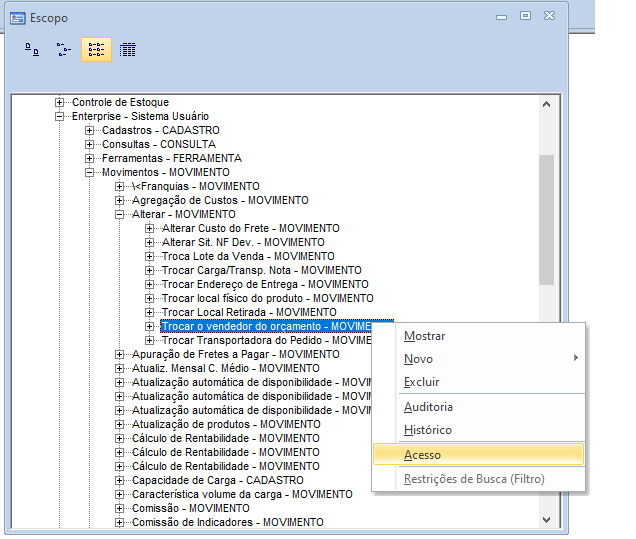Open the Novo submenu
The width and height of the screenshot is (636, 539).
[x=420, y=359]
